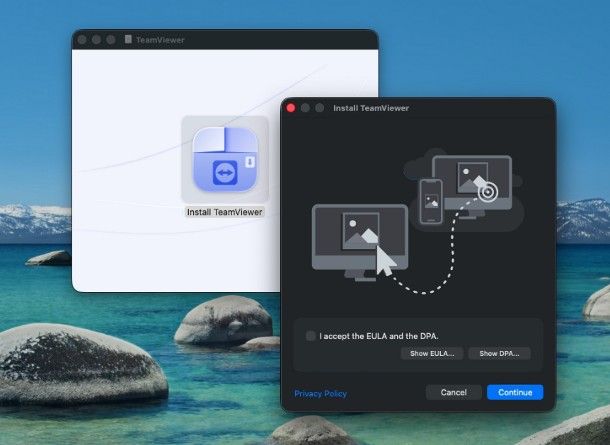Click the disk icon in TeamViewer window title
Screen dimensions: 610x445
[x=128, y=39]
